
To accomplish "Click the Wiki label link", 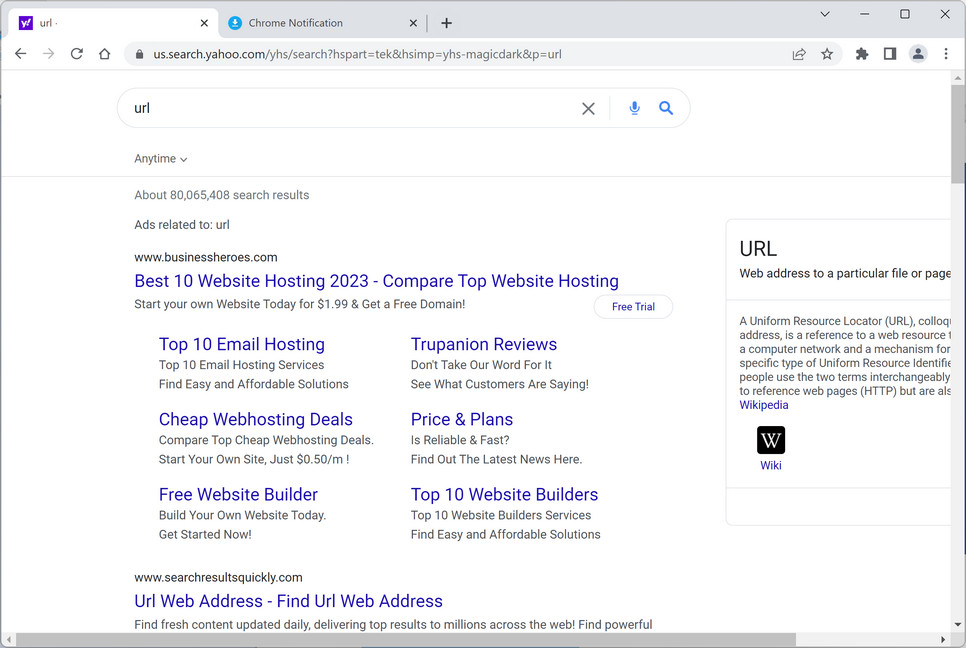I will coord(771,466).
